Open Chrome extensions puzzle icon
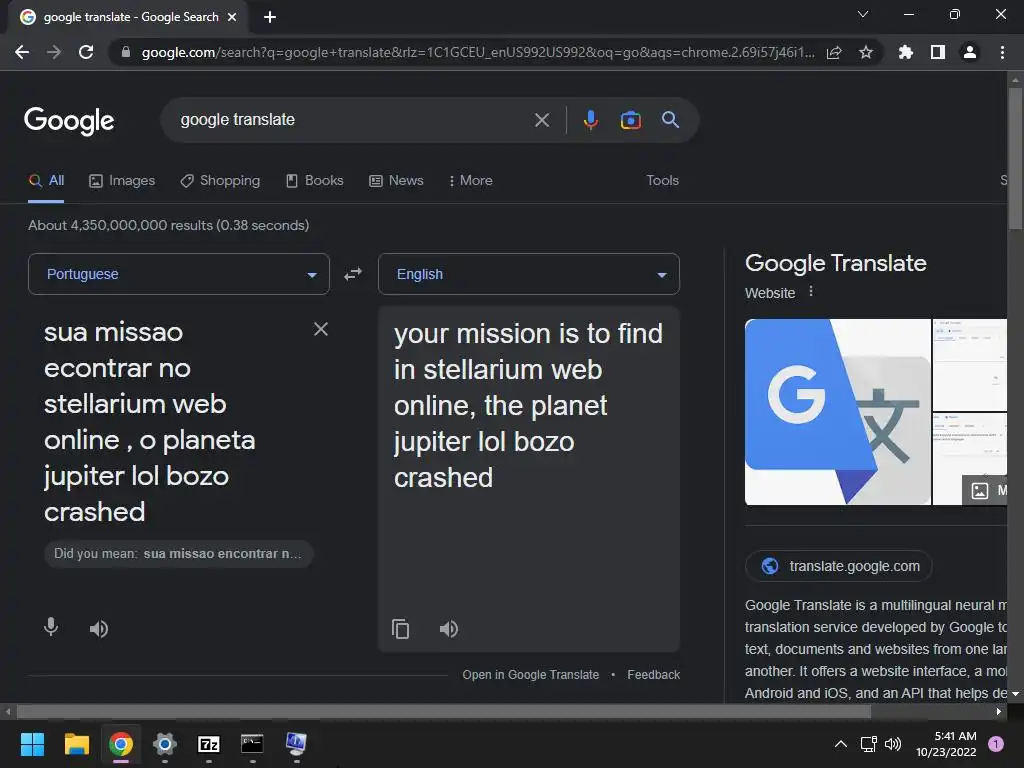 (x=905, y=52)
